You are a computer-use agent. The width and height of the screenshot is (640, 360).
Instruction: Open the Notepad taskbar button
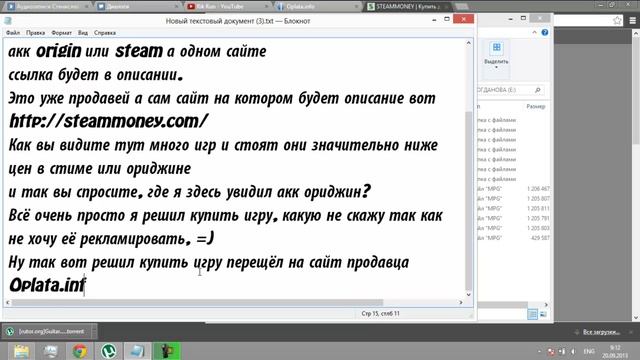coord(137,351)
